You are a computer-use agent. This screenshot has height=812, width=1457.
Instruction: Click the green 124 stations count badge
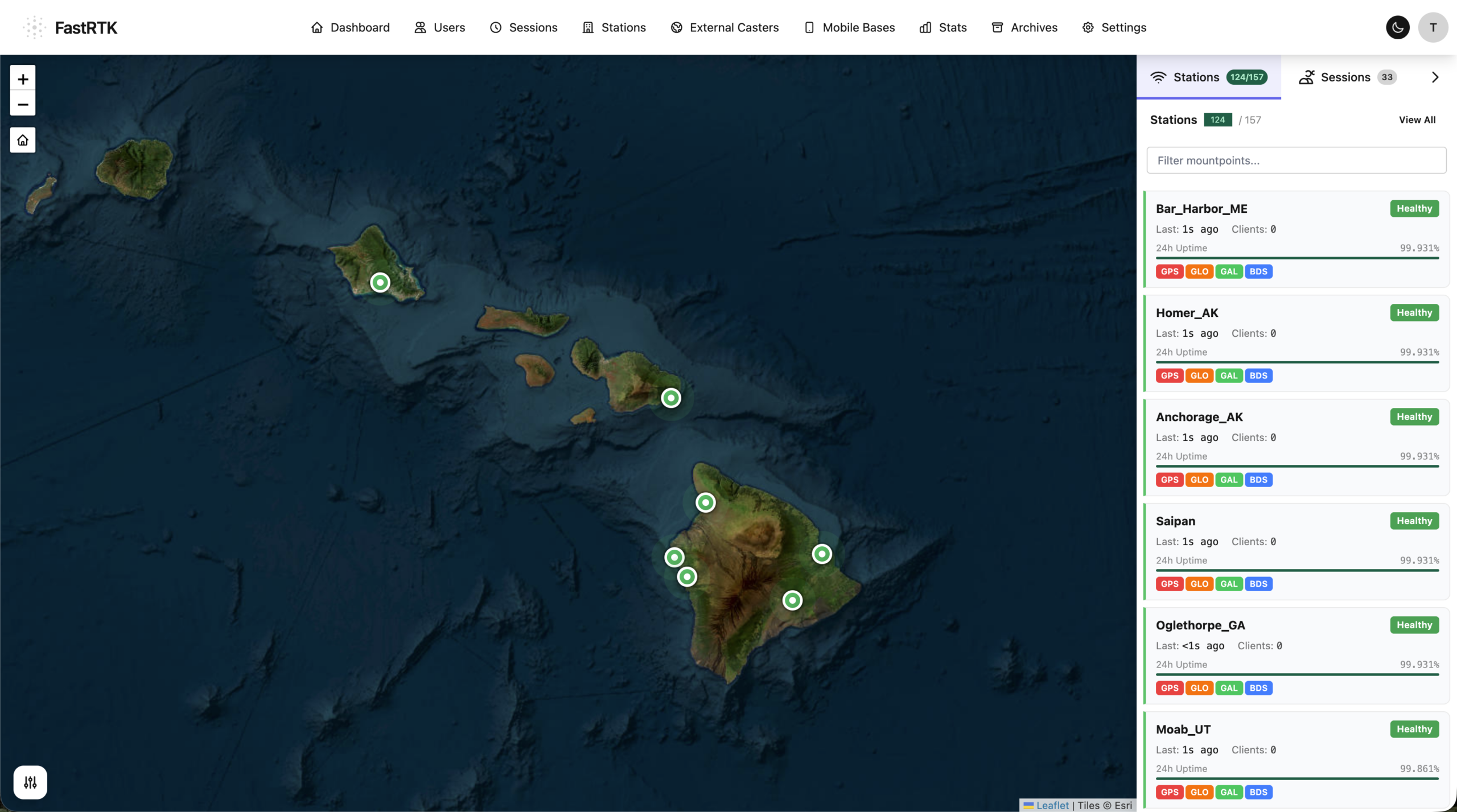click(x=1218, y=120)
